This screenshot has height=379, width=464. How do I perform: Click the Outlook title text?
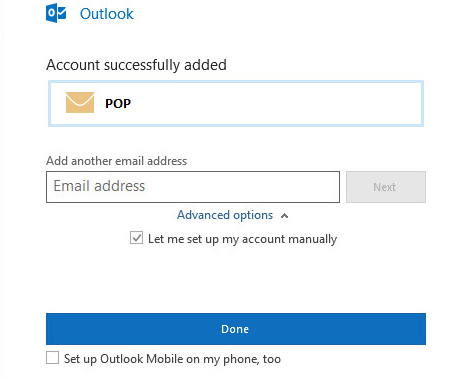tap(107, 14)
